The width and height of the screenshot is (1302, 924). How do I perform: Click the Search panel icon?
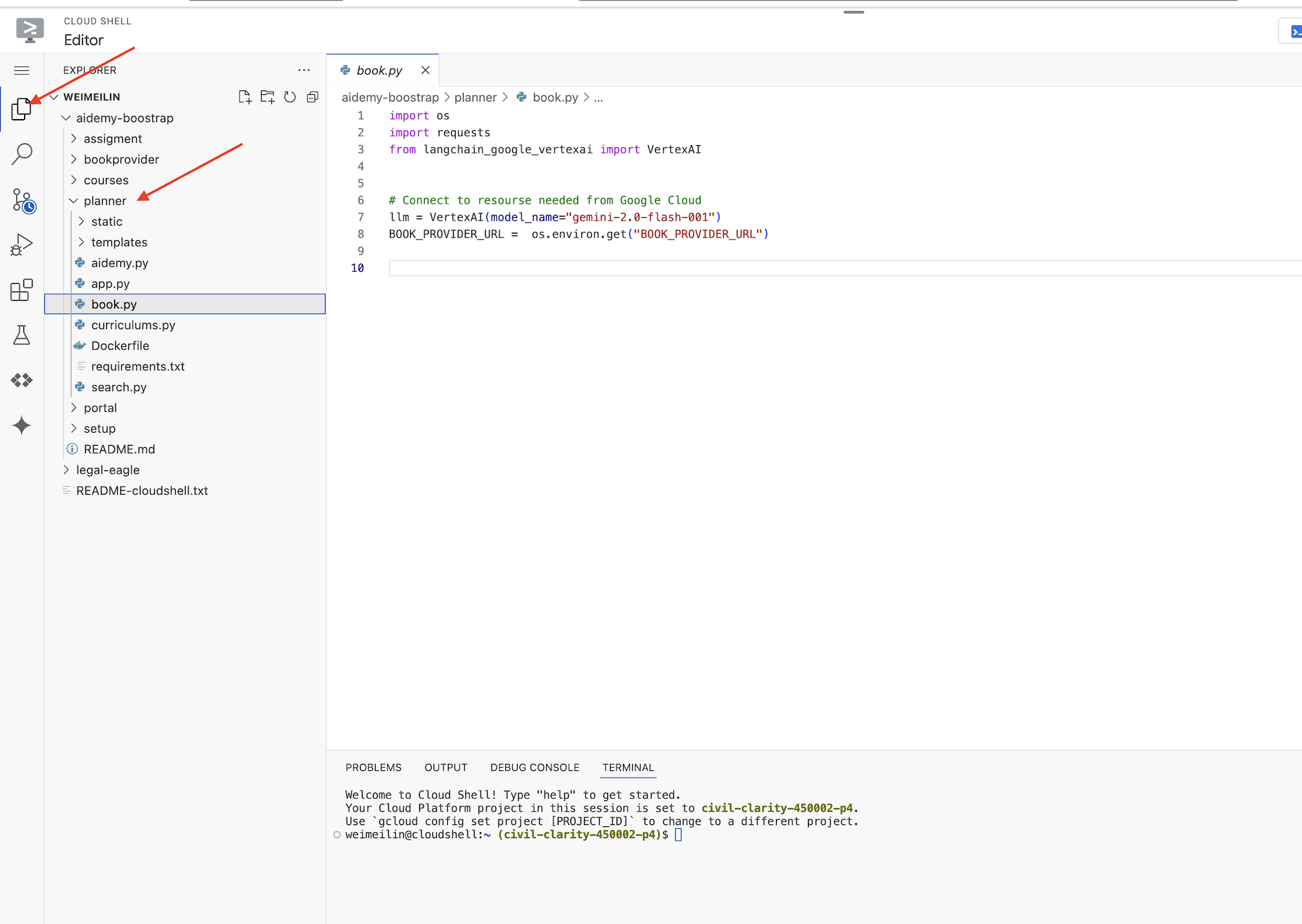[x=22, y=153]
